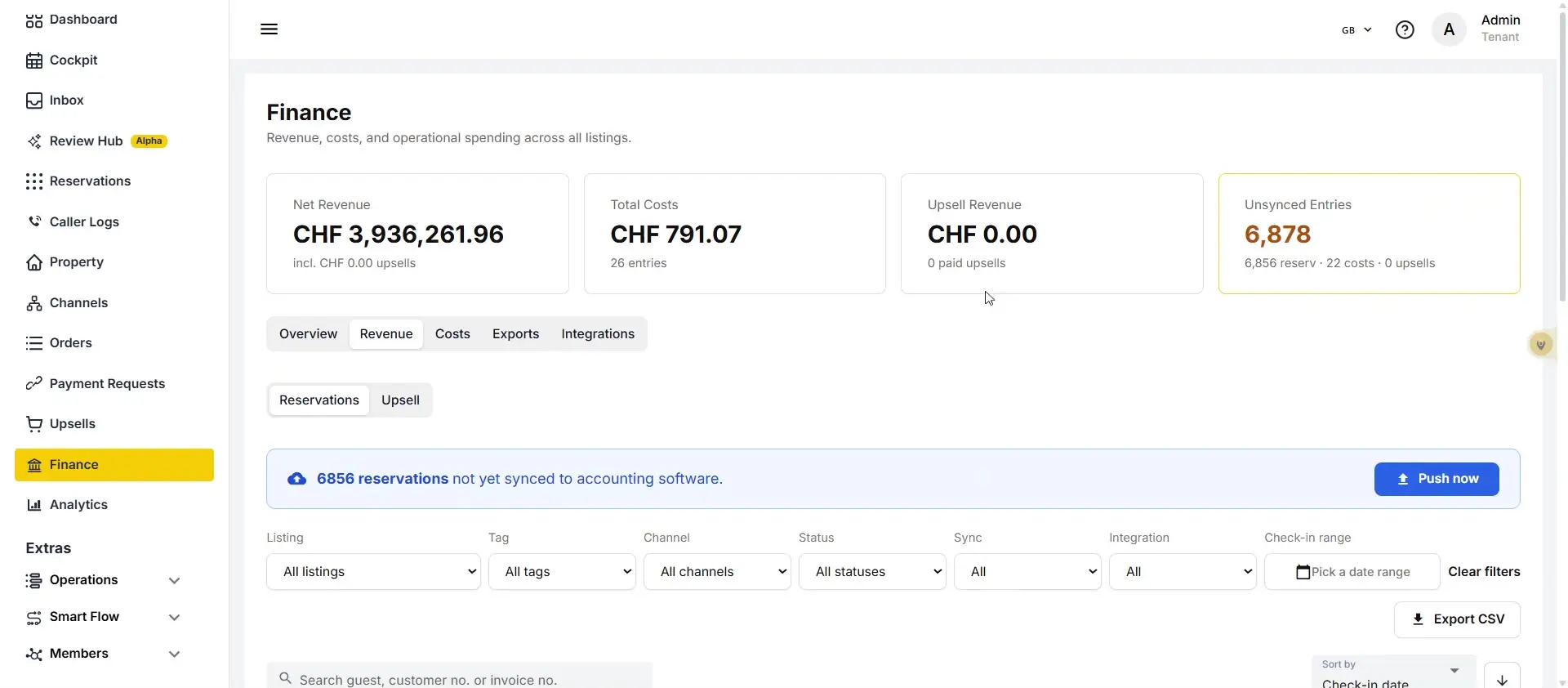Toggle the hamburger menu icon
The height and width of the screenshot is (688, 1568).
(x=269, y=29)
